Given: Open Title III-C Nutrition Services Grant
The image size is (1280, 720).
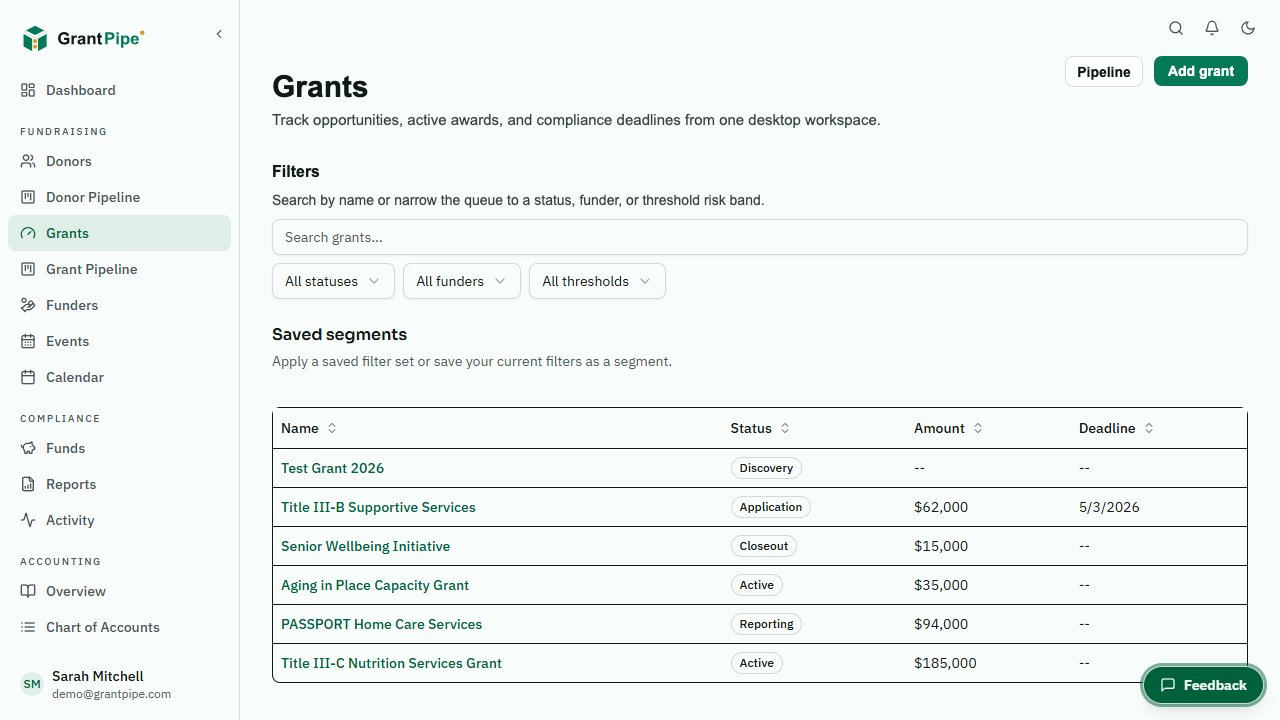Looking at the screenshot, I should click(391, 663).
